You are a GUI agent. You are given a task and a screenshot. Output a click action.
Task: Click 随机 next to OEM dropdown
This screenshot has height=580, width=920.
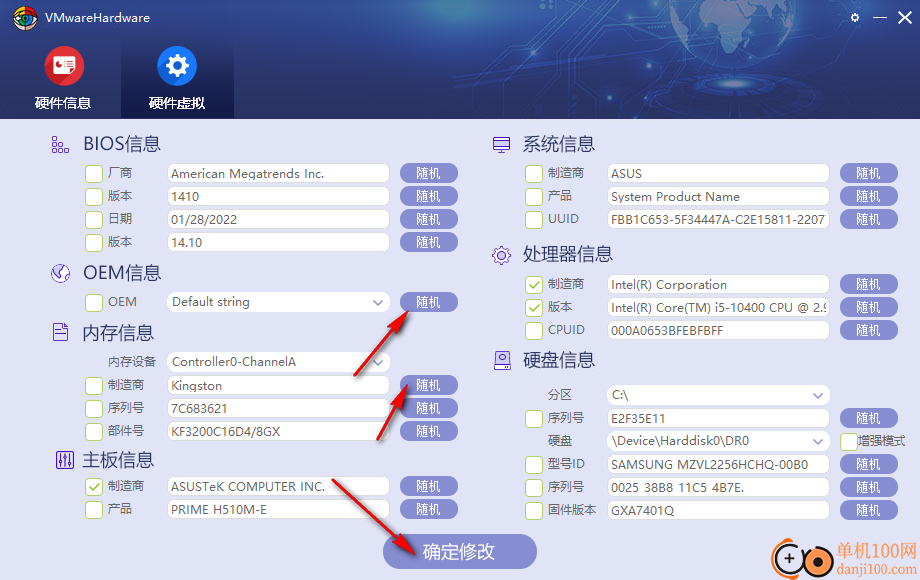(428, 302)
